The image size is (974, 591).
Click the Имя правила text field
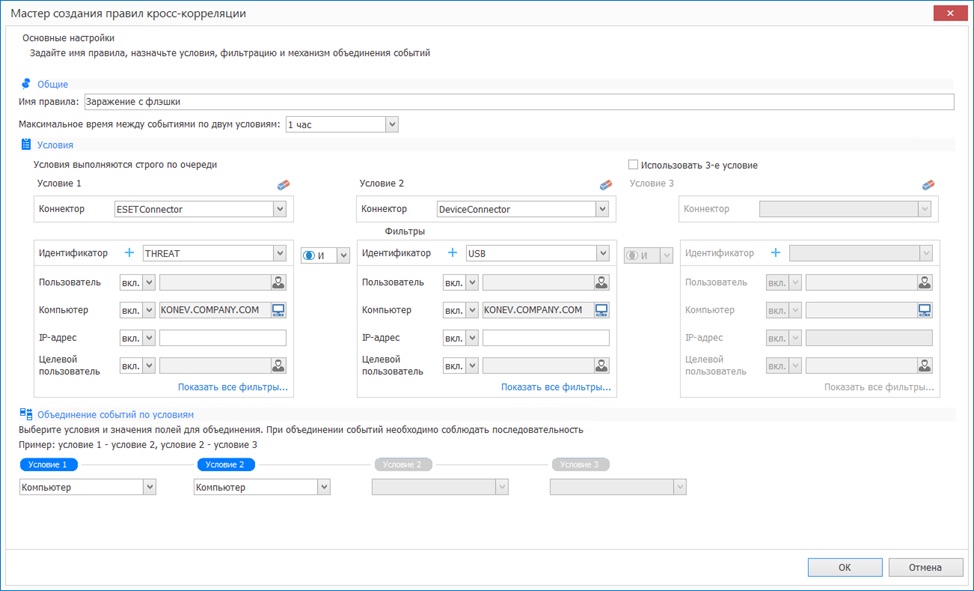pyautogui.click(x=518, y=101)
